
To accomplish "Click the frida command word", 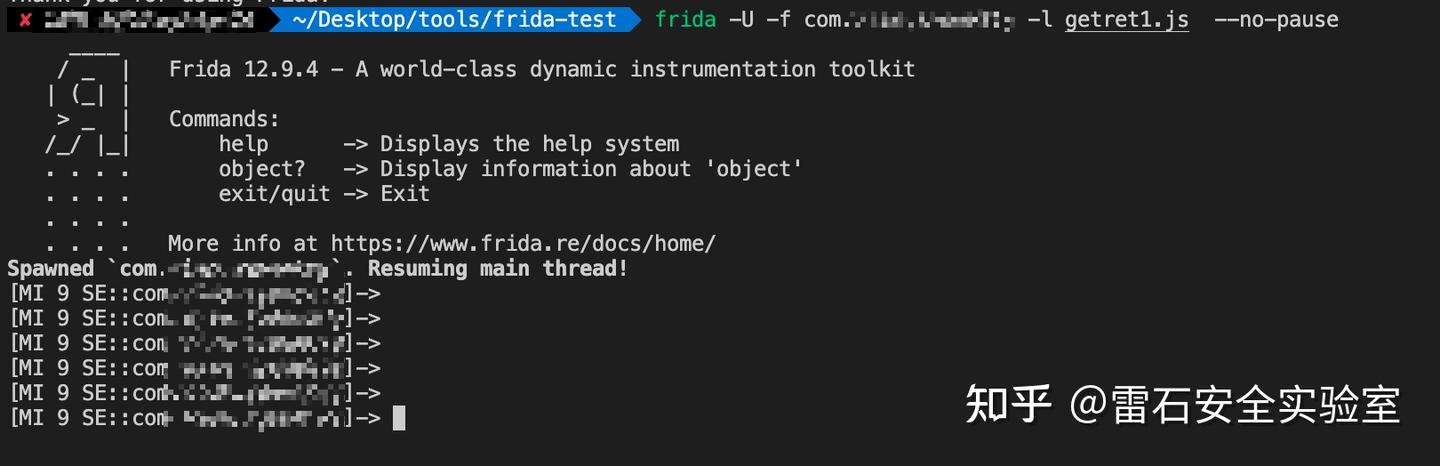I will [686, 20].
